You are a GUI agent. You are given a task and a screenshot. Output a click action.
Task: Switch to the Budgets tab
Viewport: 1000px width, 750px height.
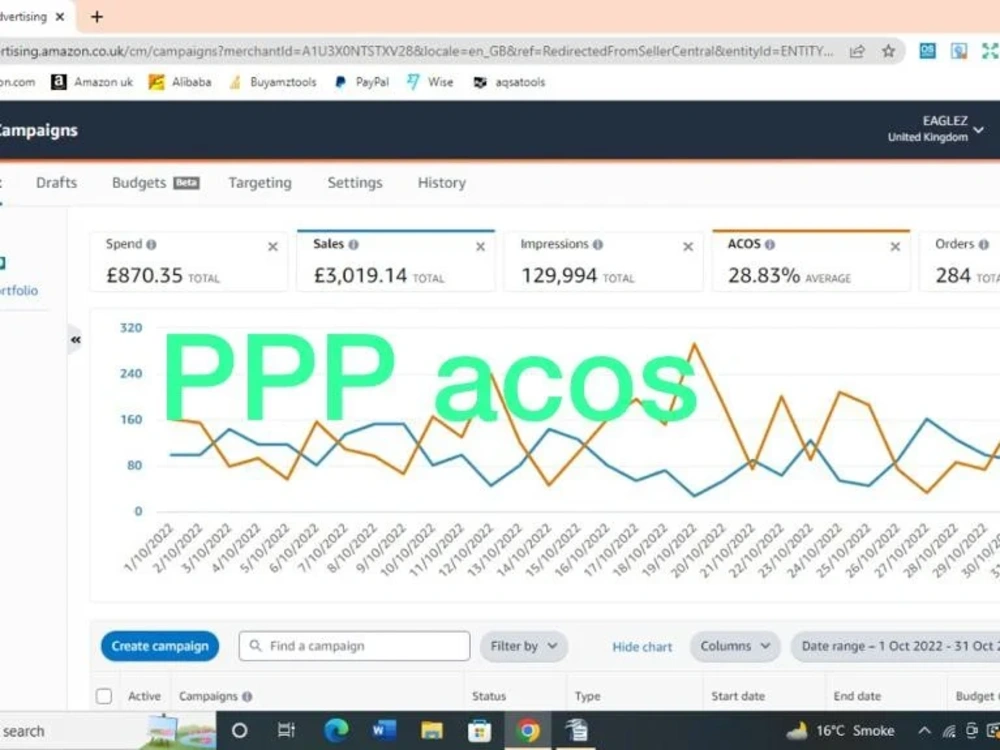(156, 183)
